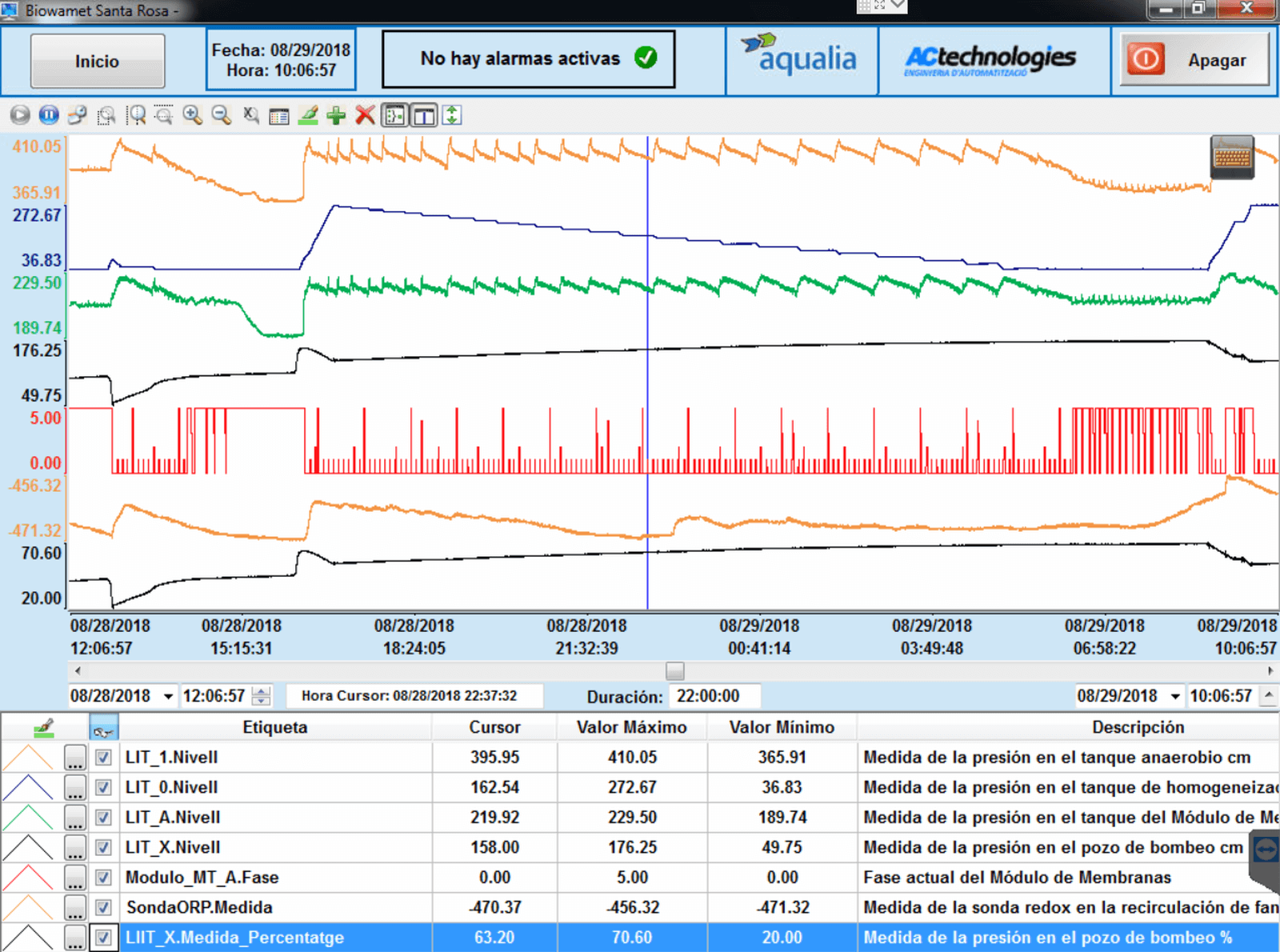Click the brush icon in table header
The image size is (1280, 952).
(x=44, y=727)
